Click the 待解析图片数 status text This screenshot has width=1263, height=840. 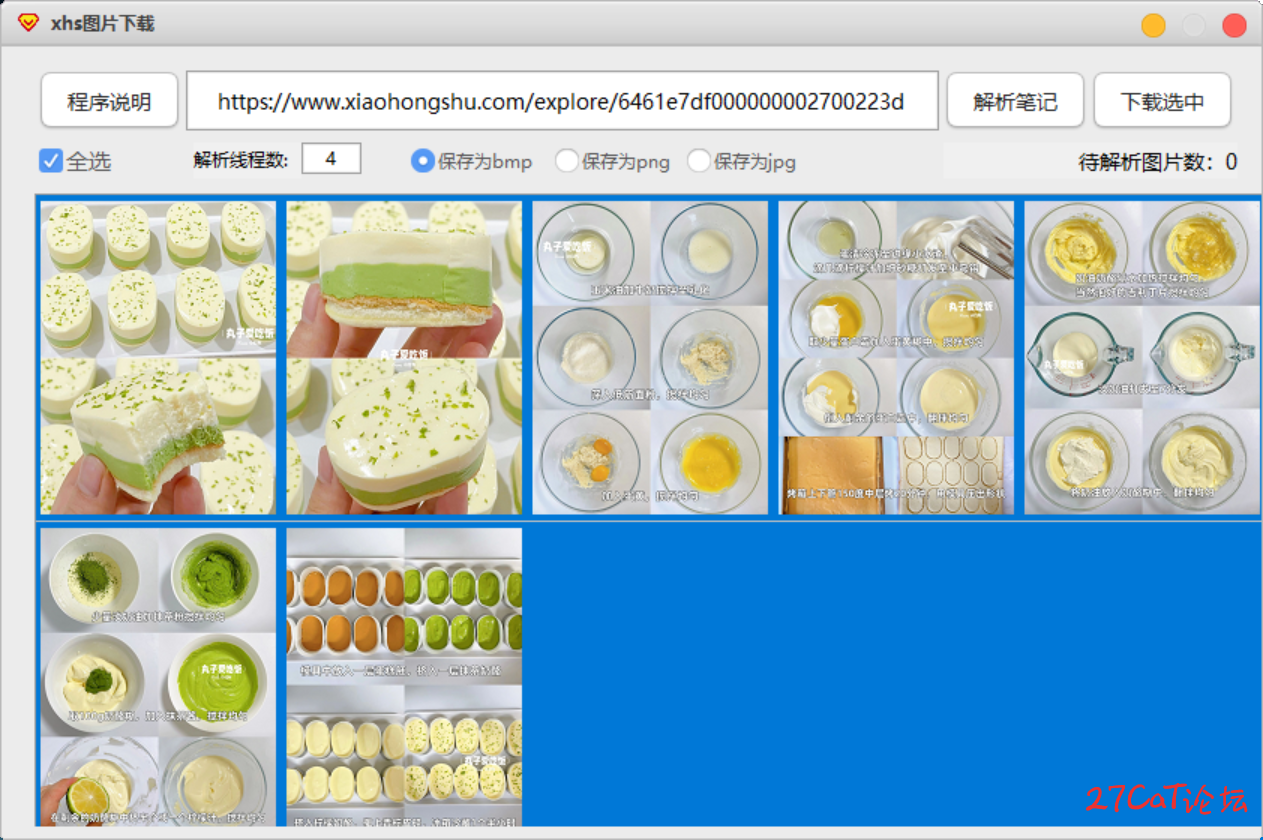tap(1158, 162)
